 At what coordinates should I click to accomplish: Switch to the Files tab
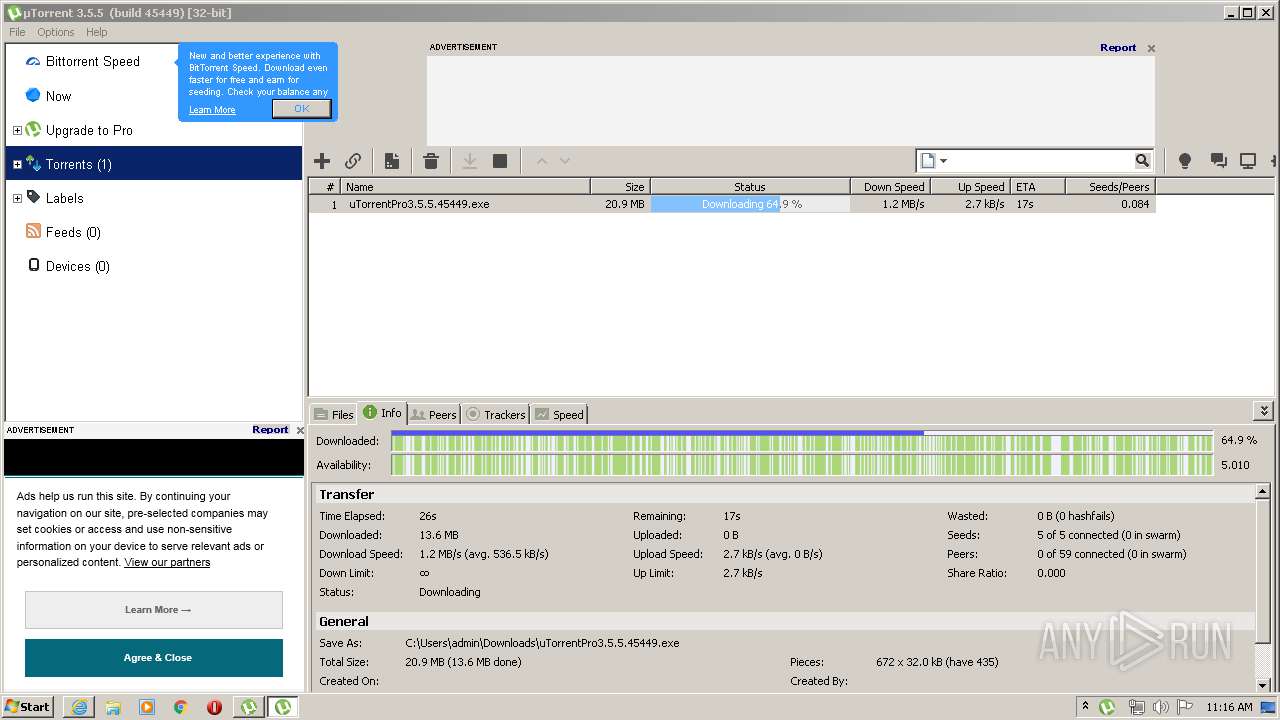pyautogui.click(x=334, y=414)
